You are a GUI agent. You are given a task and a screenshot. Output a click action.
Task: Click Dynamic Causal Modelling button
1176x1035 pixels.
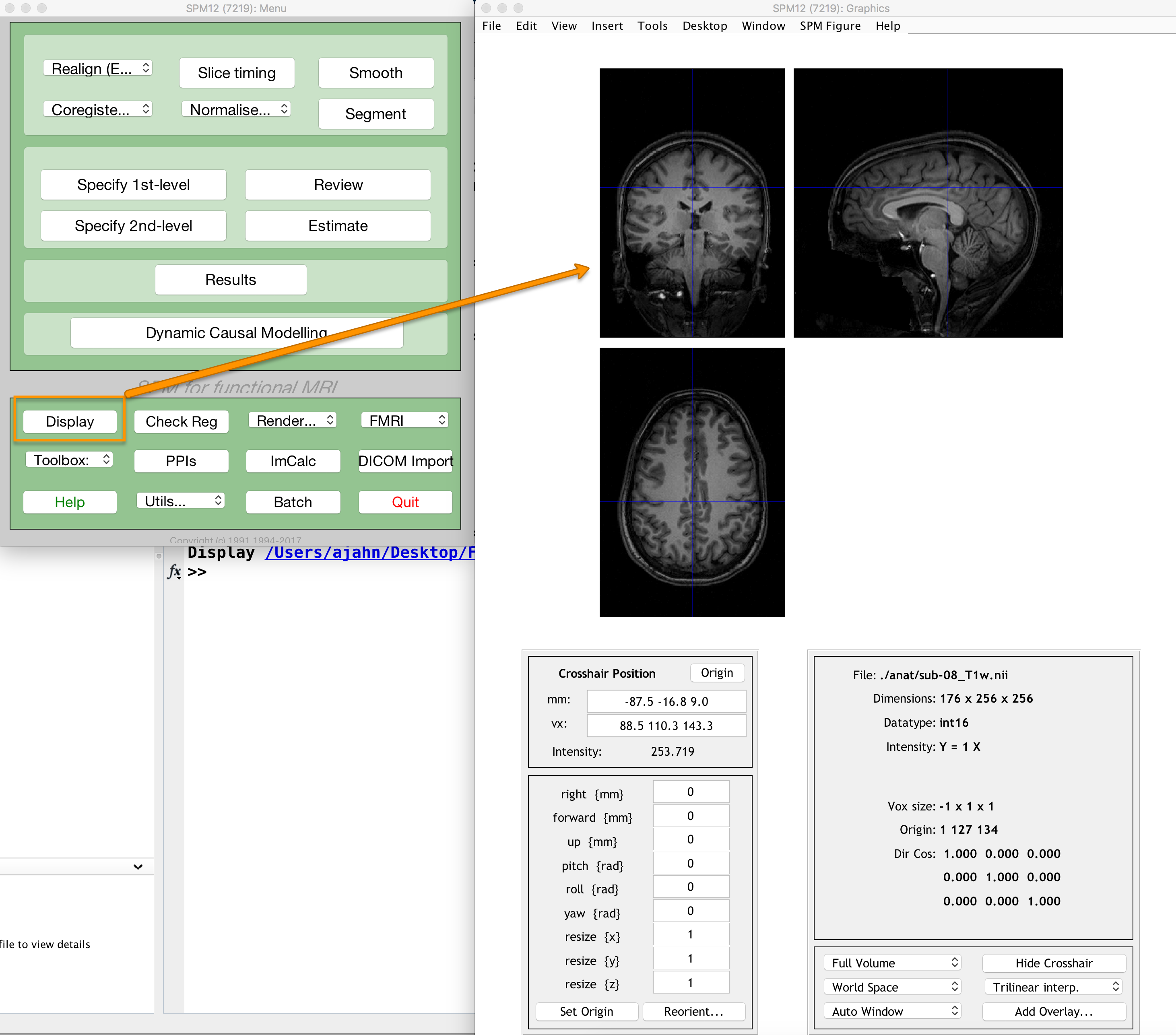[x=237, y=332]
